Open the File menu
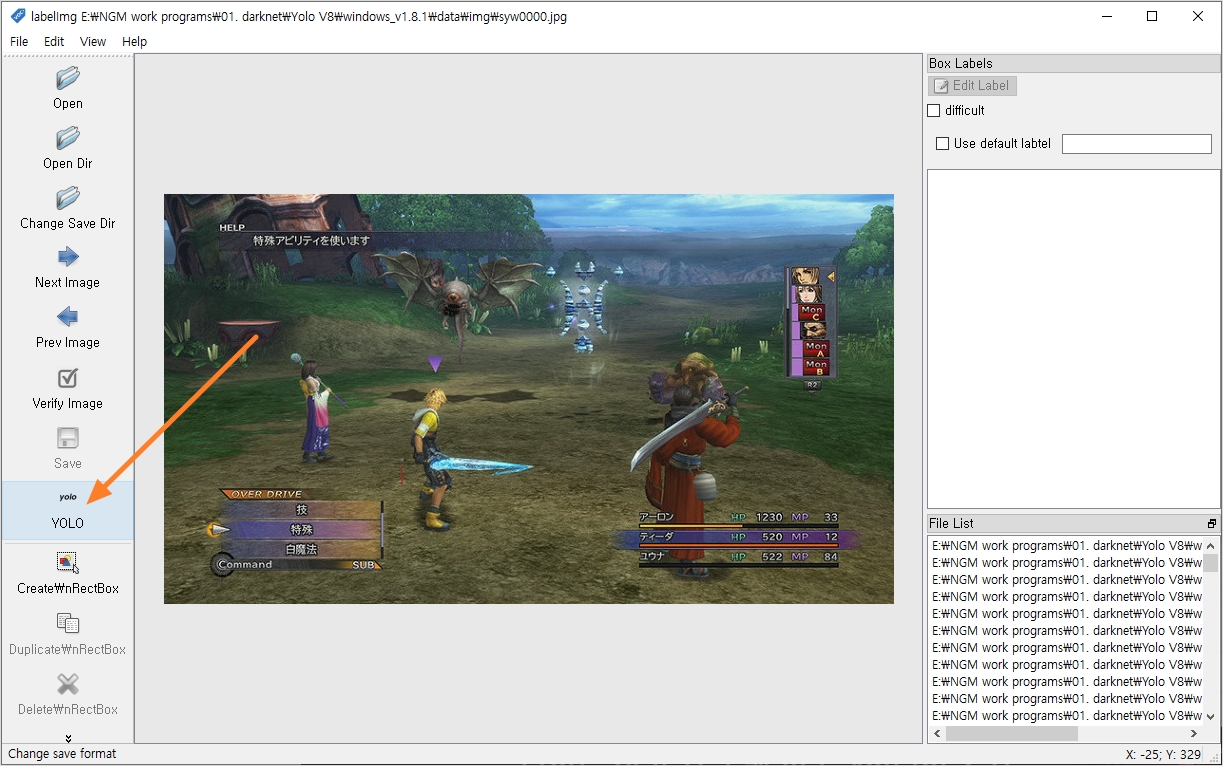Viewport: 1223px width, 766px height. [x=19, y=42]
